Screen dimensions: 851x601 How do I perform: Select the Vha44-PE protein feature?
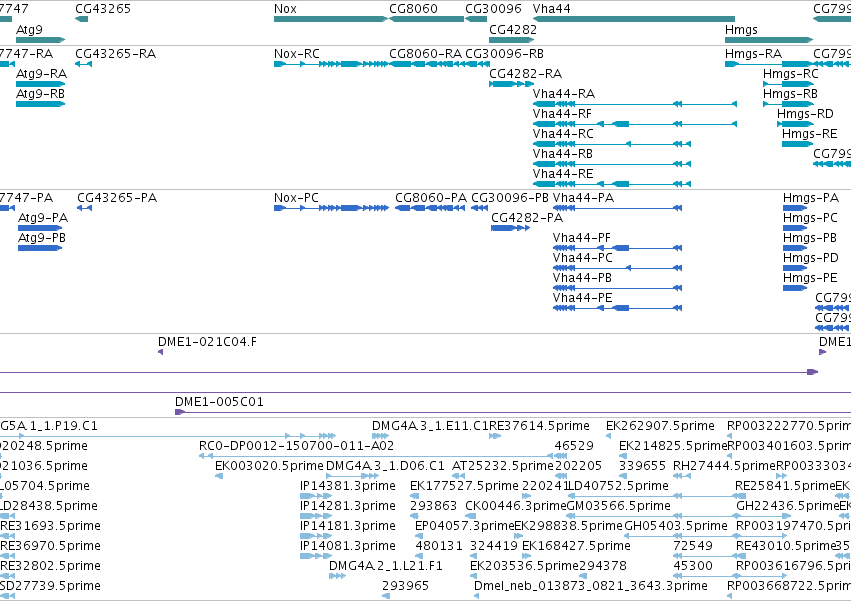pyautogui.click(x=617, y=308)
